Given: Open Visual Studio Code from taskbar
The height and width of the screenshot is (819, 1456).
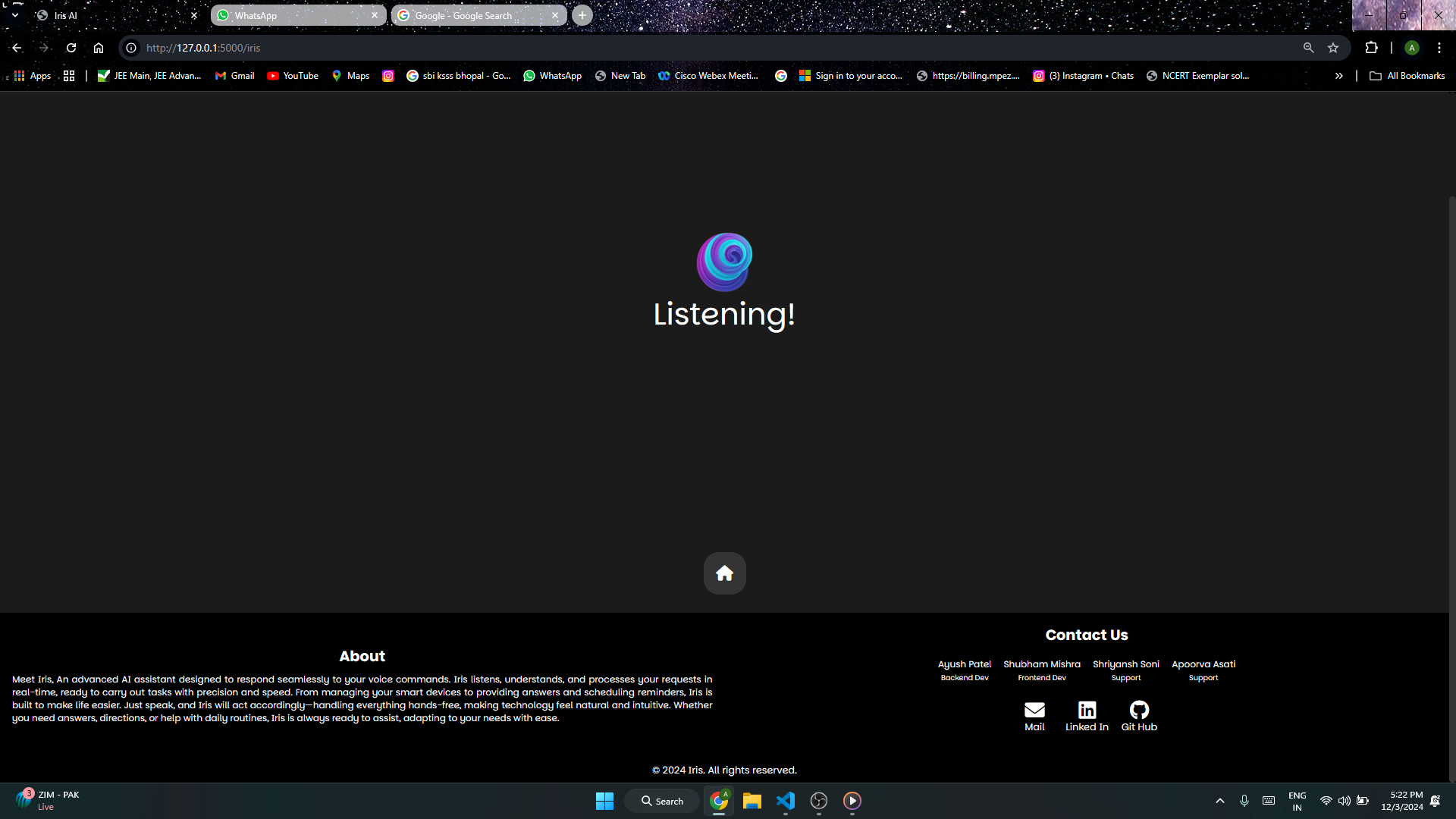Looking at the screenshot, I should (x=786, y=801).
